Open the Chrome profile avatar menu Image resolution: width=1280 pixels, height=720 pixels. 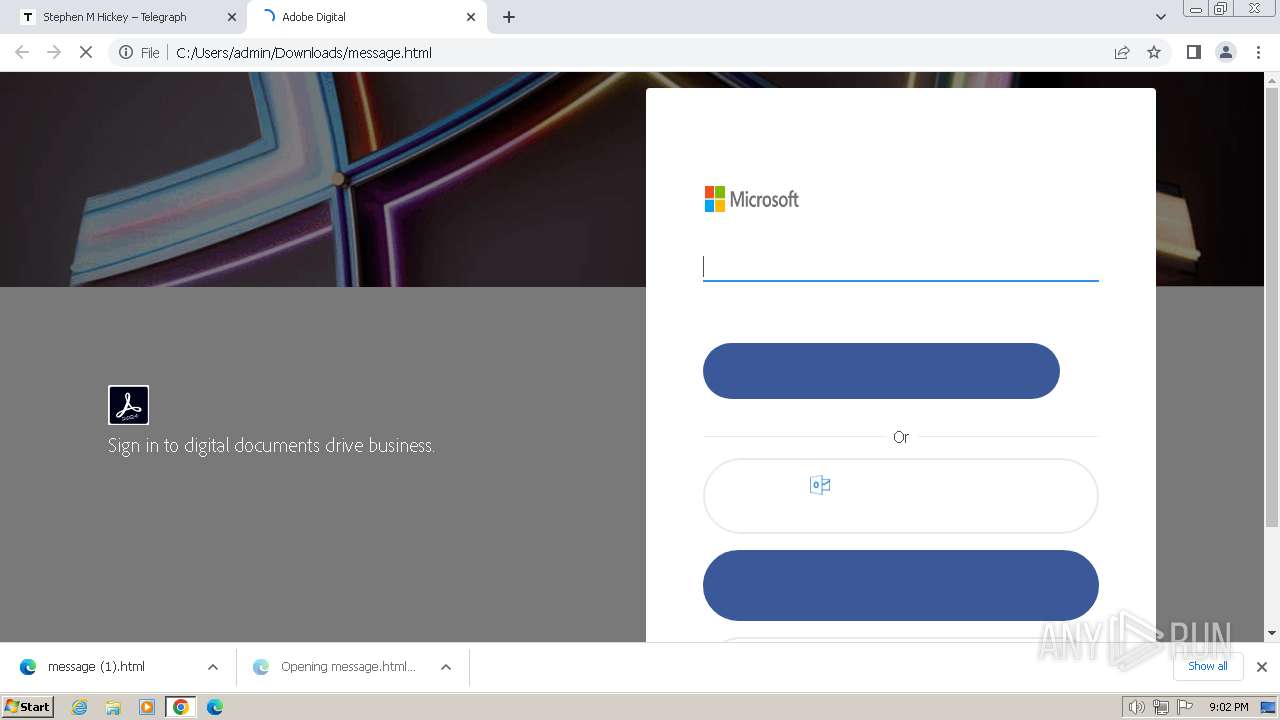pos(1226,52)
